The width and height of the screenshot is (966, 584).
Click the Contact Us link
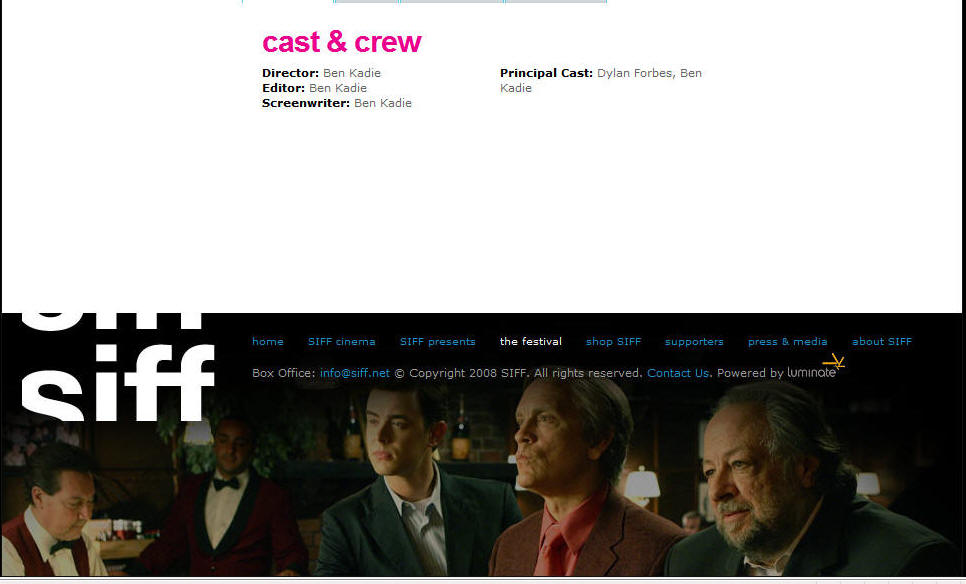pyautogui.click(x=678, y=373)
